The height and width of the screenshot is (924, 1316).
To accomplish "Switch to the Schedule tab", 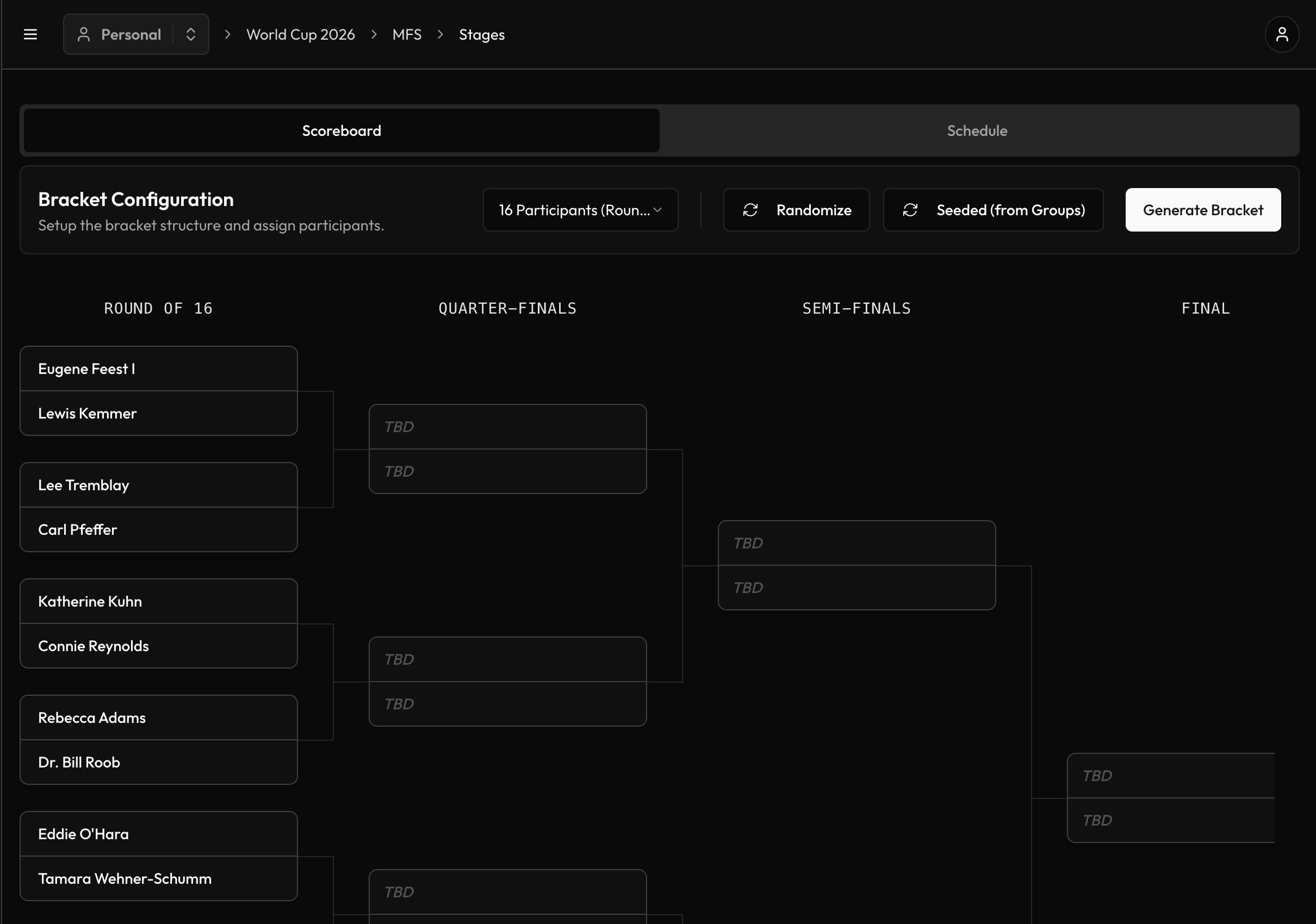I will click(x=977, y=130).
